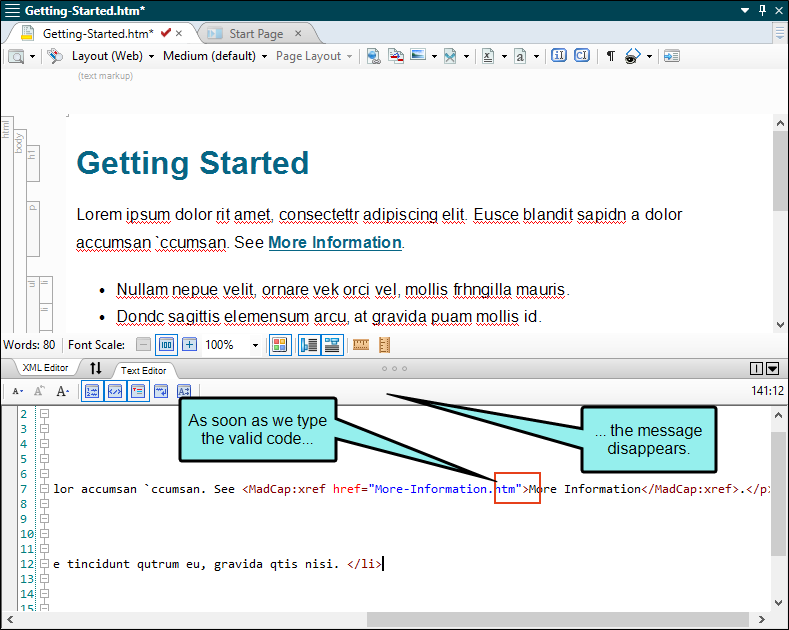789x630 pixels.
Task: Click the vertical ruler icon
Action: coord(384,345)
